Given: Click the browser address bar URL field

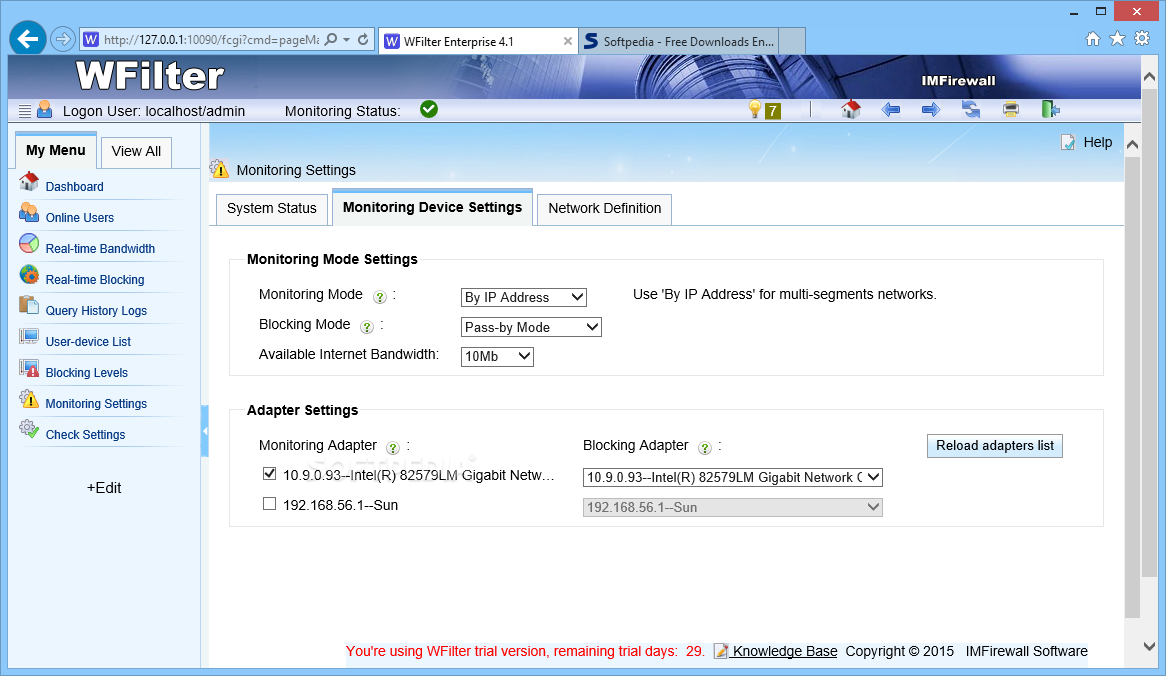Looking at the screenshot, I should click(211, 39).
